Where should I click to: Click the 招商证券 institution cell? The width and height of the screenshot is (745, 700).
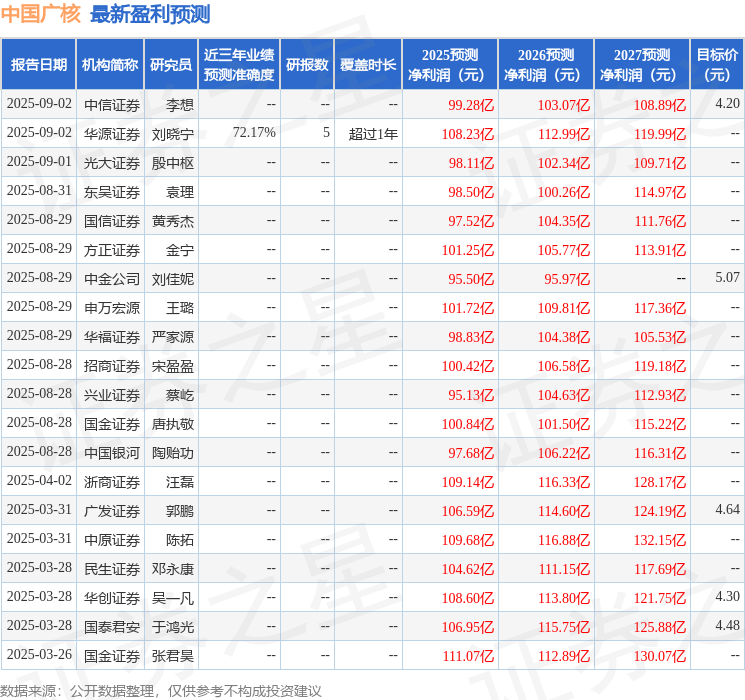click(x=112, y=365)
